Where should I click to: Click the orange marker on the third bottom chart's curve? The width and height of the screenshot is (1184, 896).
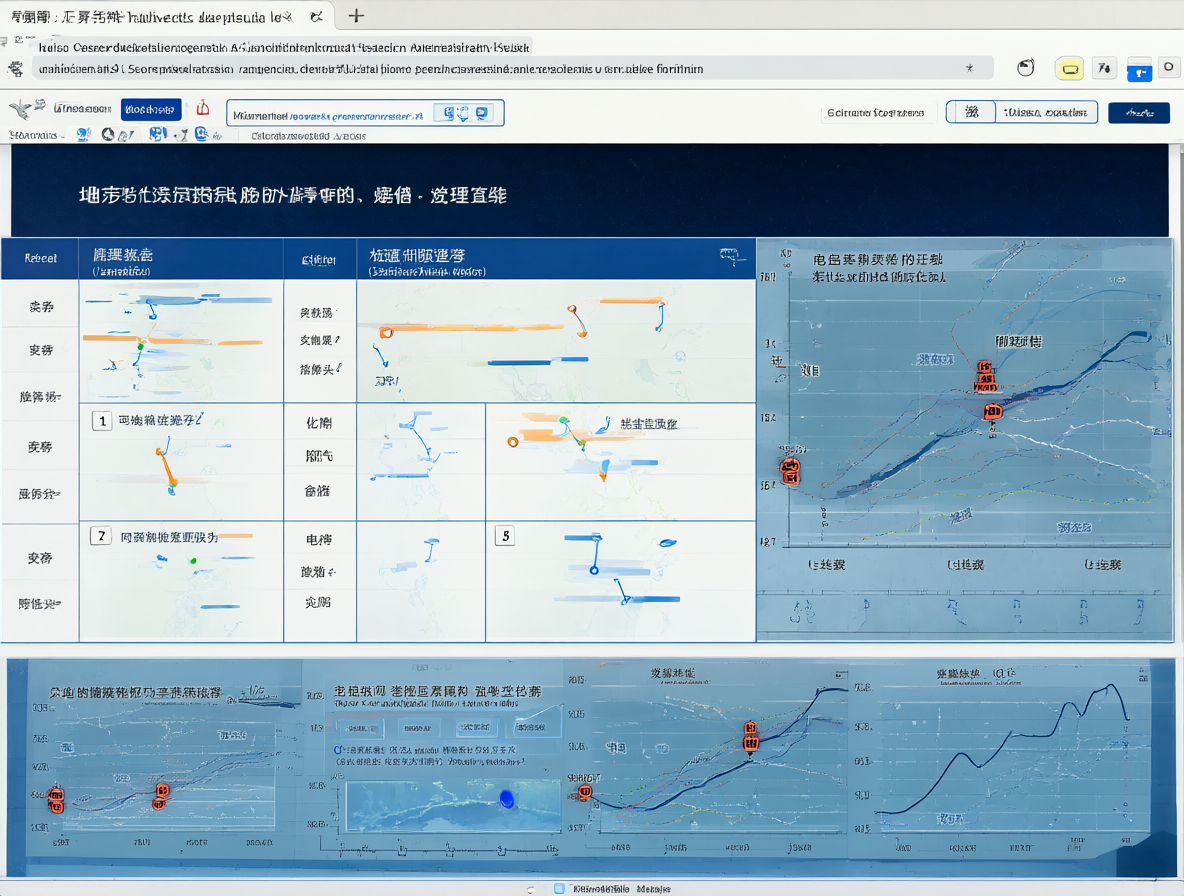[751, 737]
